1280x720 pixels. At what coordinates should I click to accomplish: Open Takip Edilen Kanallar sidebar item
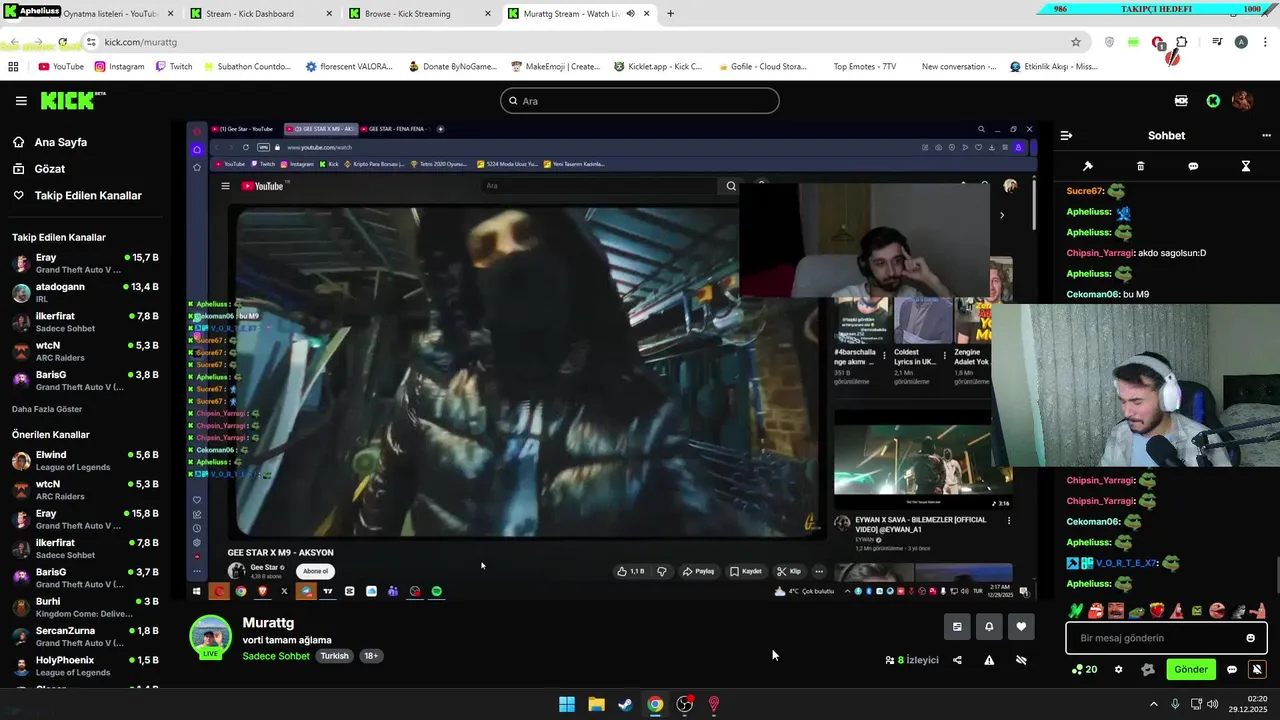[88, 195]
